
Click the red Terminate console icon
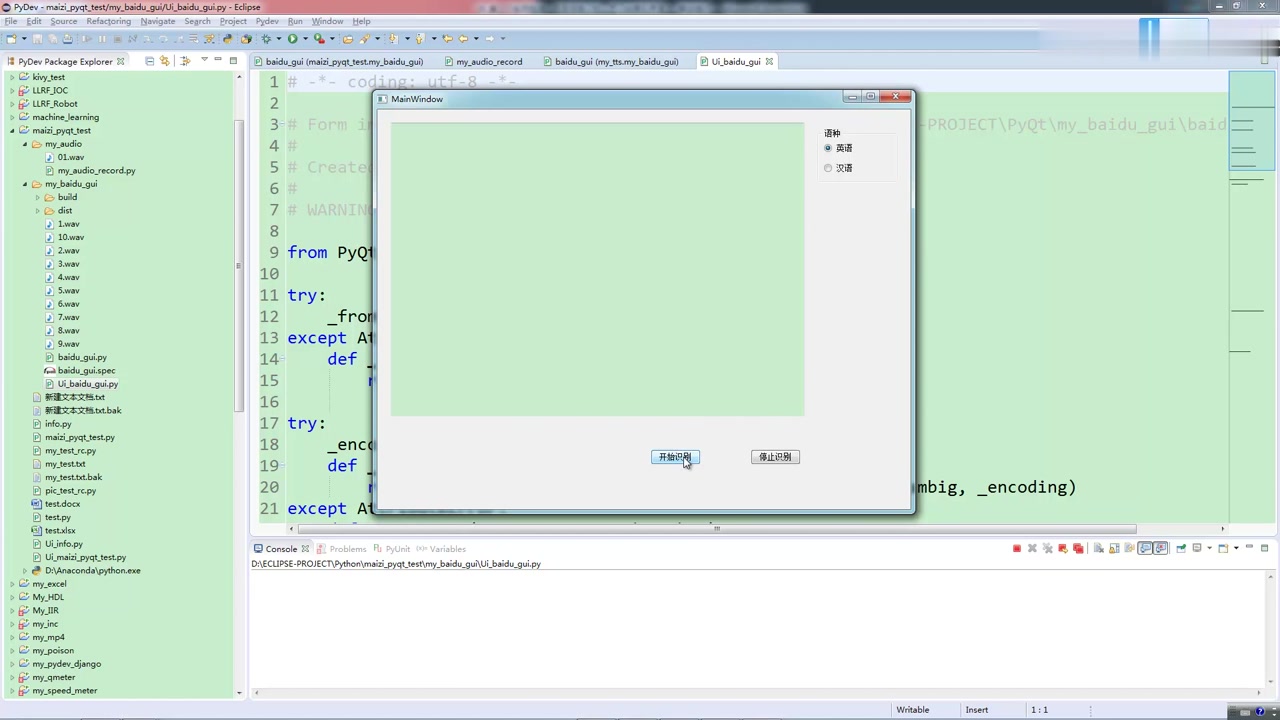coord(1017,548)
